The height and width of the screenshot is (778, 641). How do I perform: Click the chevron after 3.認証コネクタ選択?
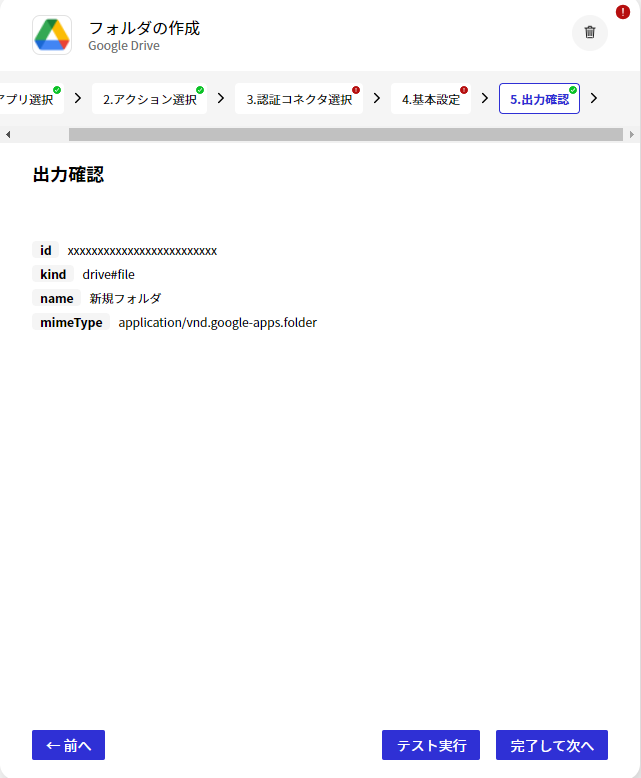tap(377, 98)
